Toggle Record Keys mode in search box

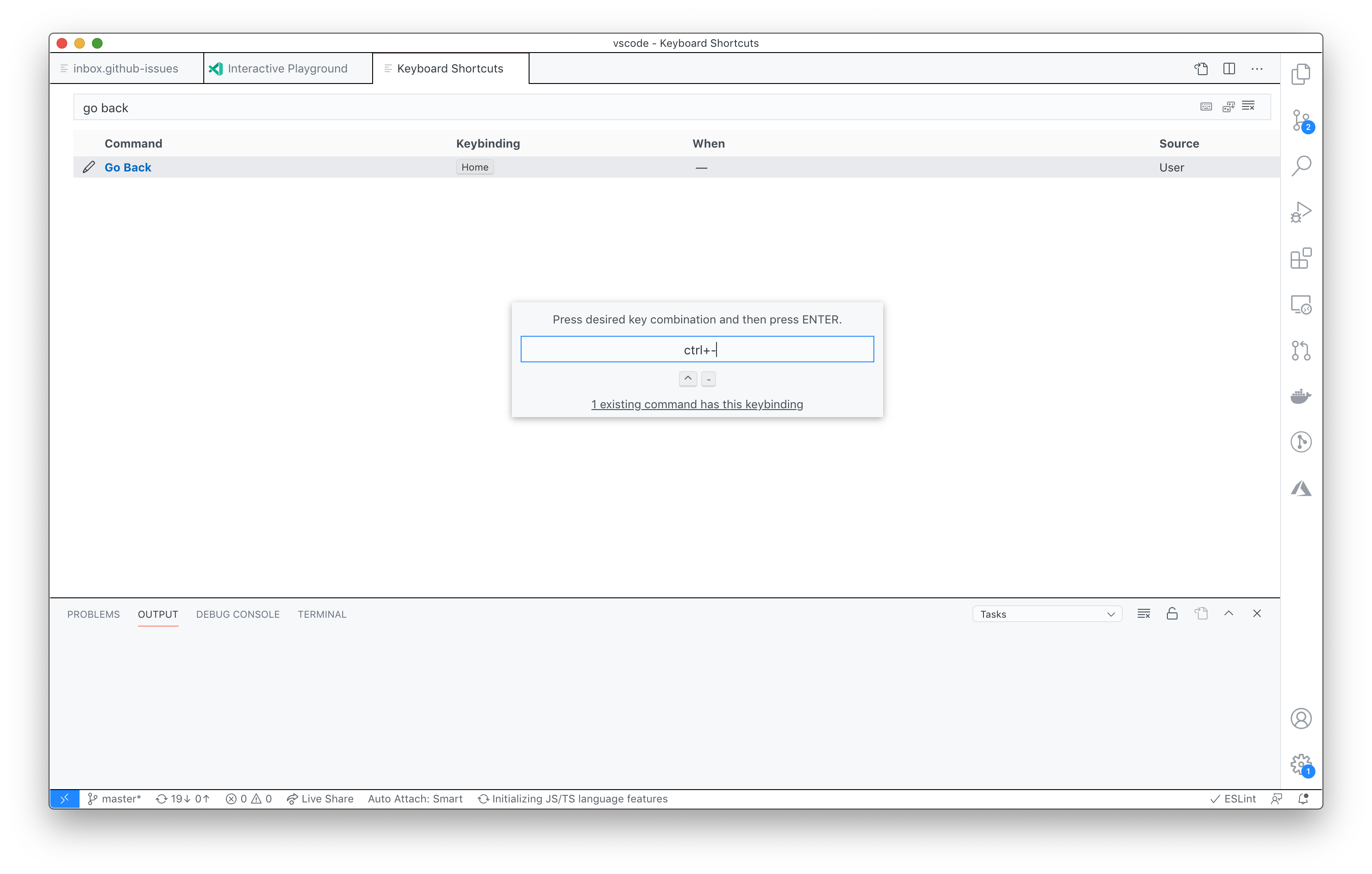coord(1206,106)
